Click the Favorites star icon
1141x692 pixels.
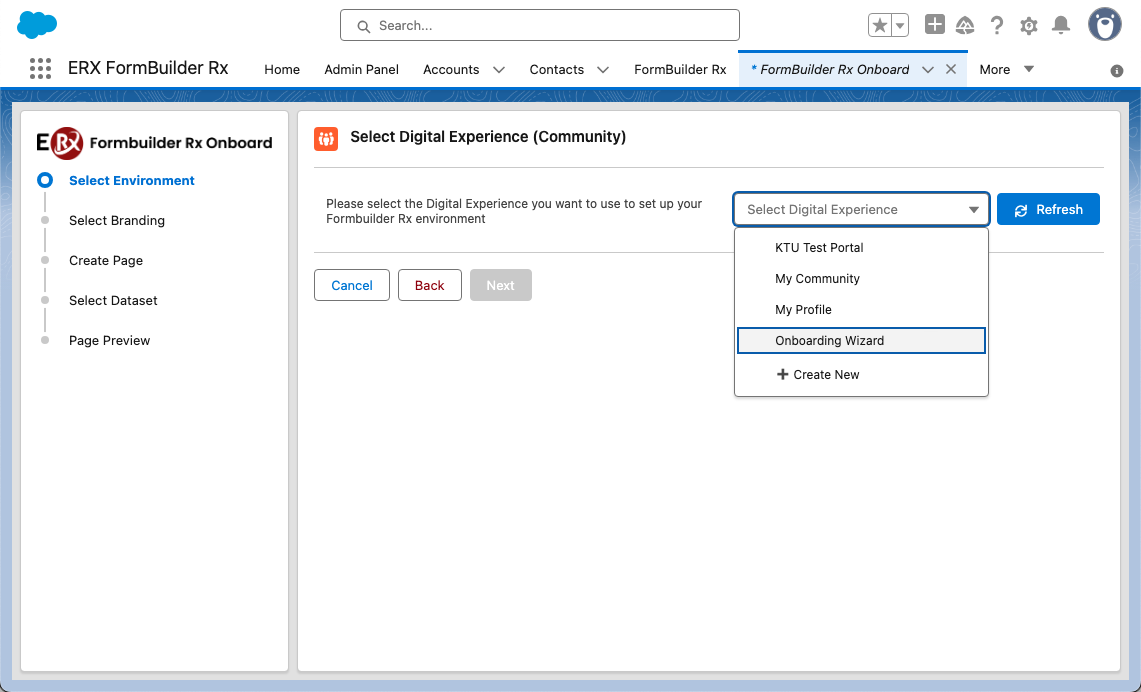pos(879,26)
